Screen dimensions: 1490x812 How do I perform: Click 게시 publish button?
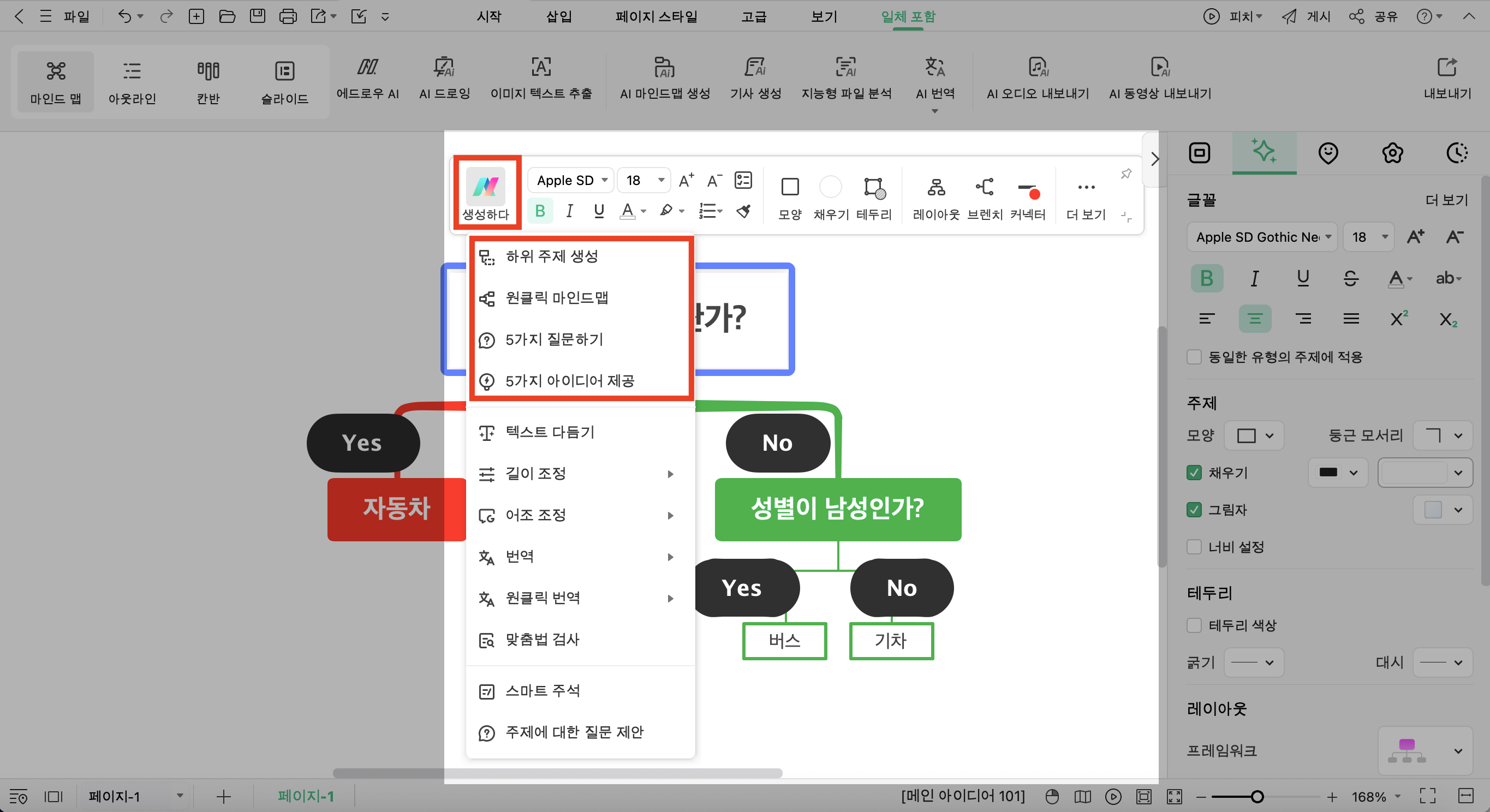(x=1306, y=16)
